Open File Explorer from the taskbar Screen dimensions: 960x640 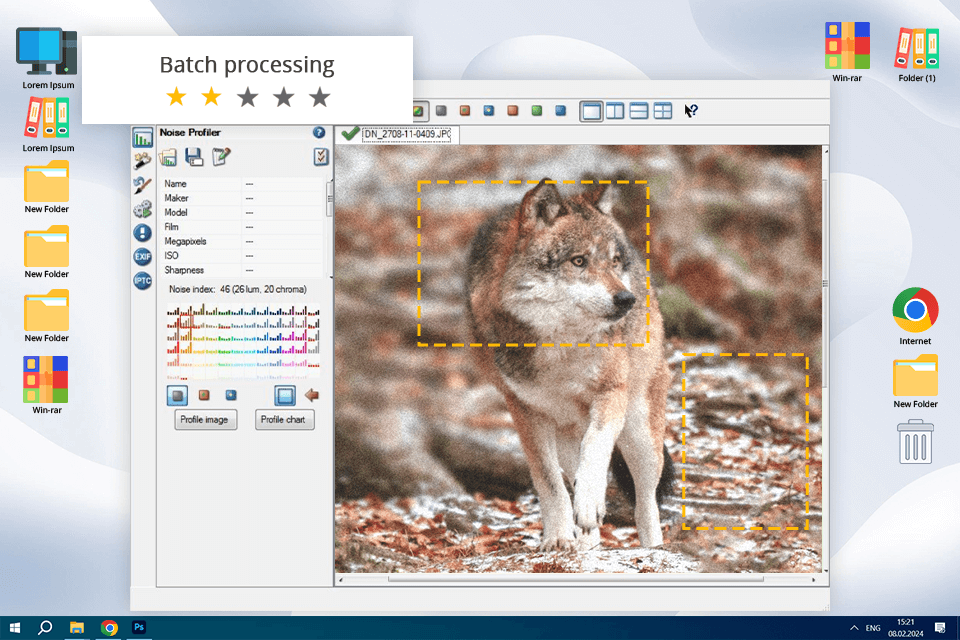[77, 628]
